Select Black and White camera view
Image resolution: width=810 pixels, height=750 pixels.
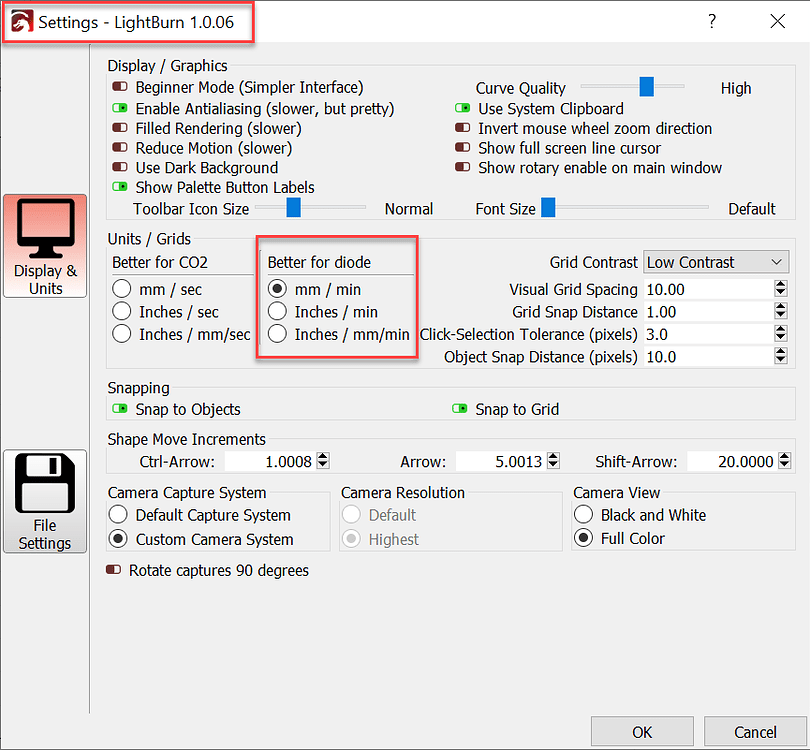point(584,515)
